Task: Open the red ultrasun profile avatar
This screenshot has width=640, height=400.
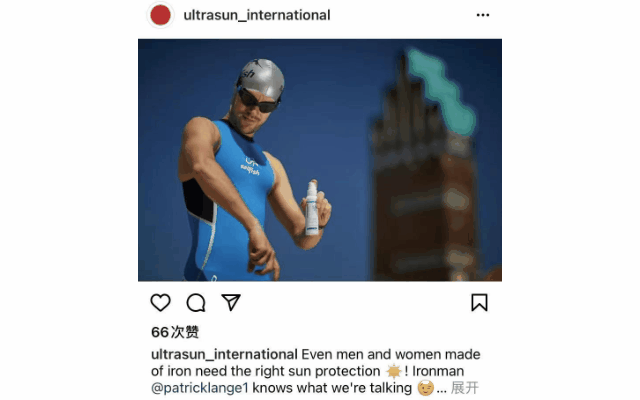Action: [160, 15]
